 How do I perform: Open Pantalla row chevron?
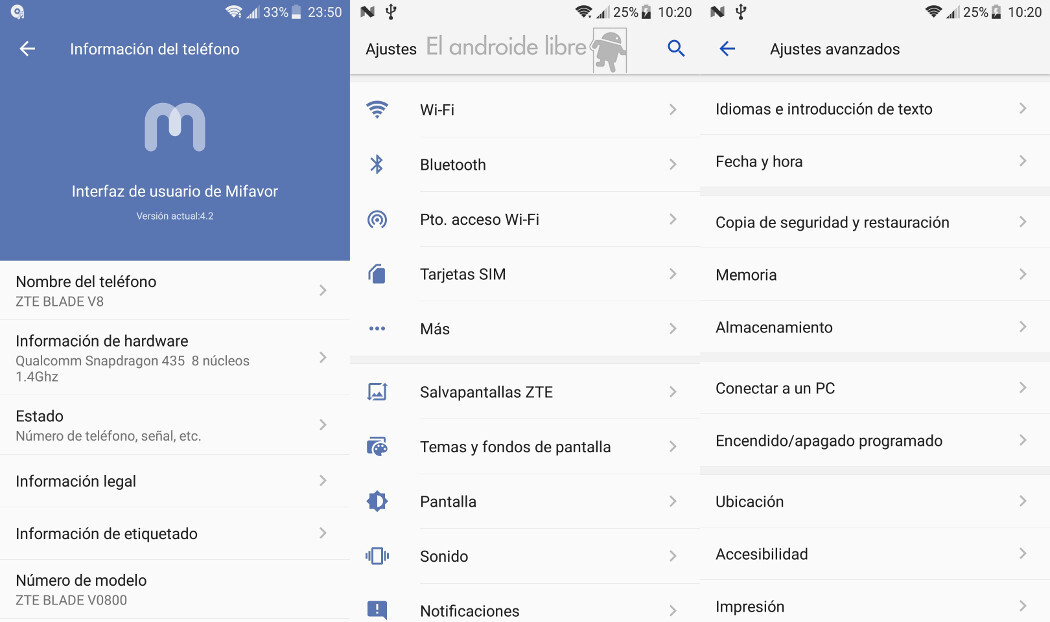click(673, 501)
